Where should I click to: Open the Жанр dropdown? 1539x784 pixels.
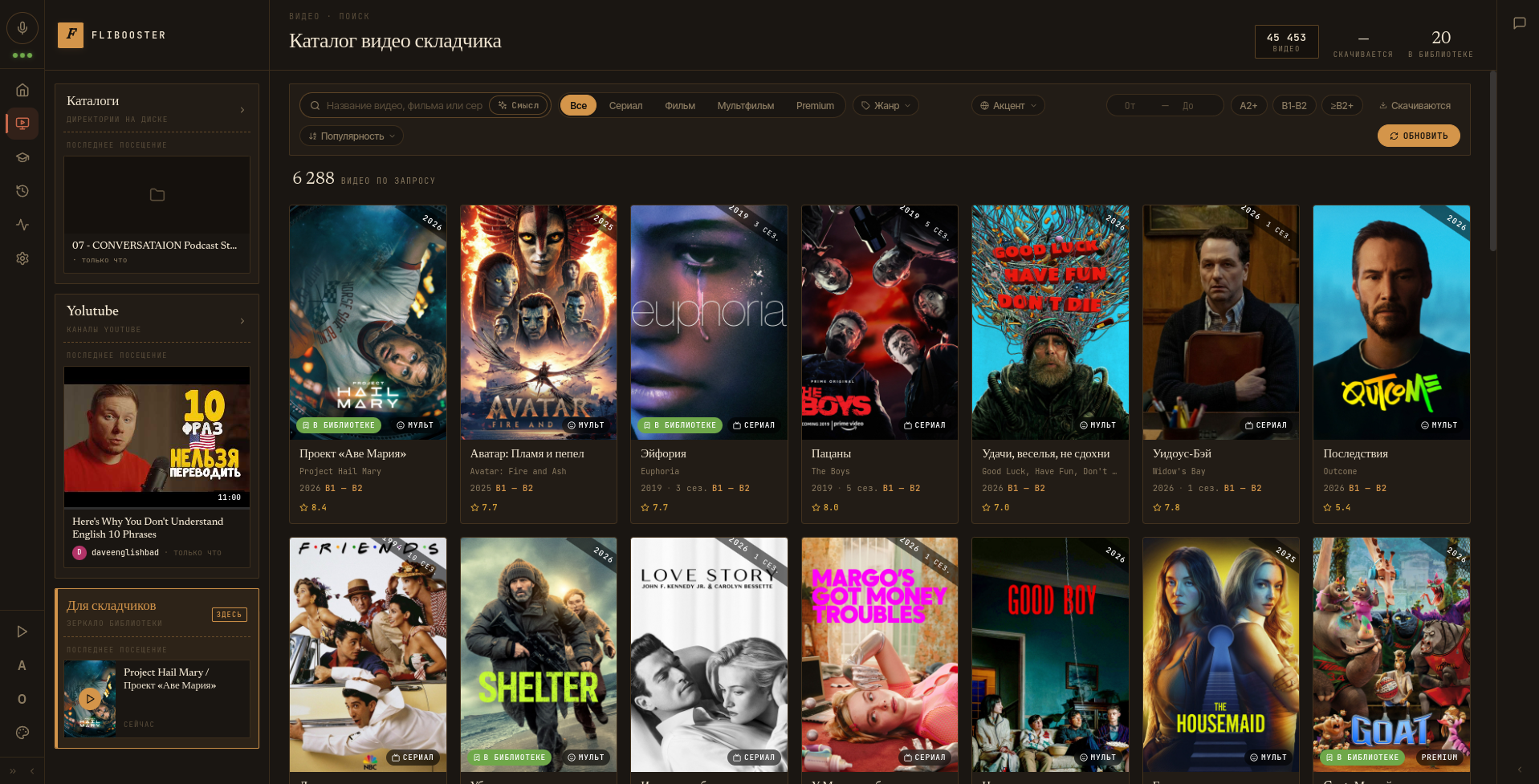tap(886, 106)
